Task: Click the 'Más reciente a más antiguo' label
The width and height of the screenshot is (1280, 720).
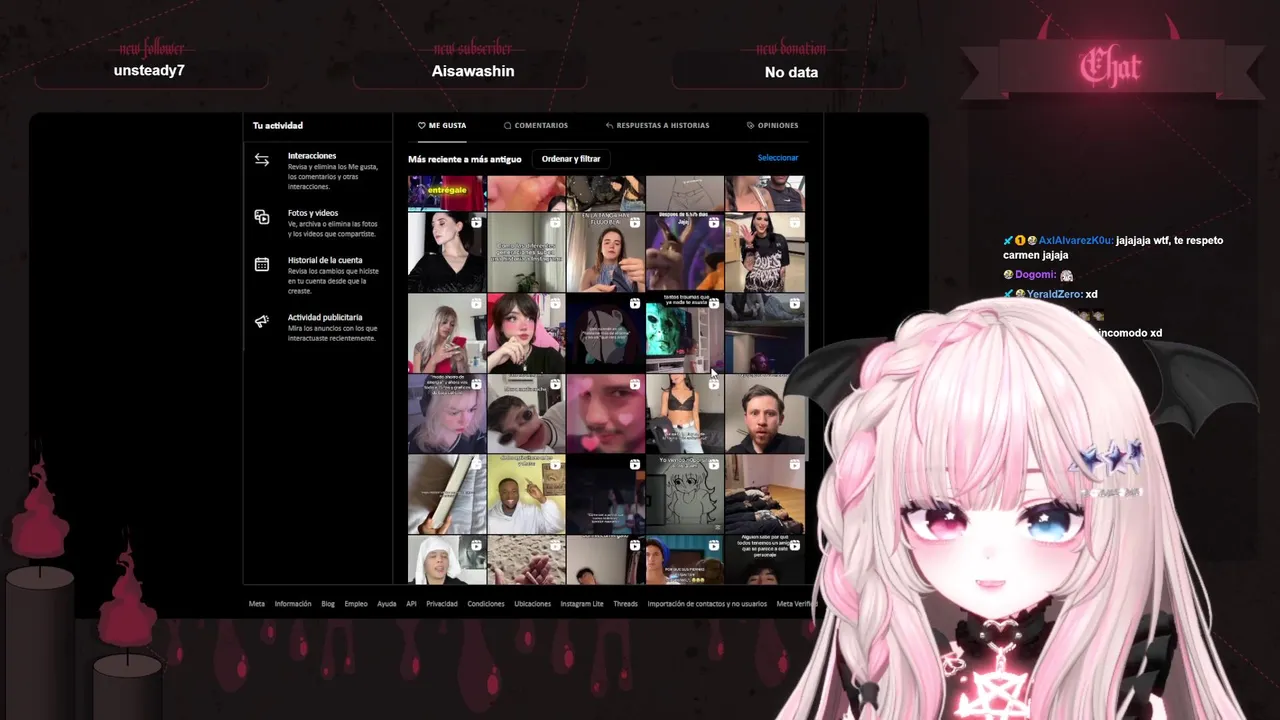Action: point(465,159)
